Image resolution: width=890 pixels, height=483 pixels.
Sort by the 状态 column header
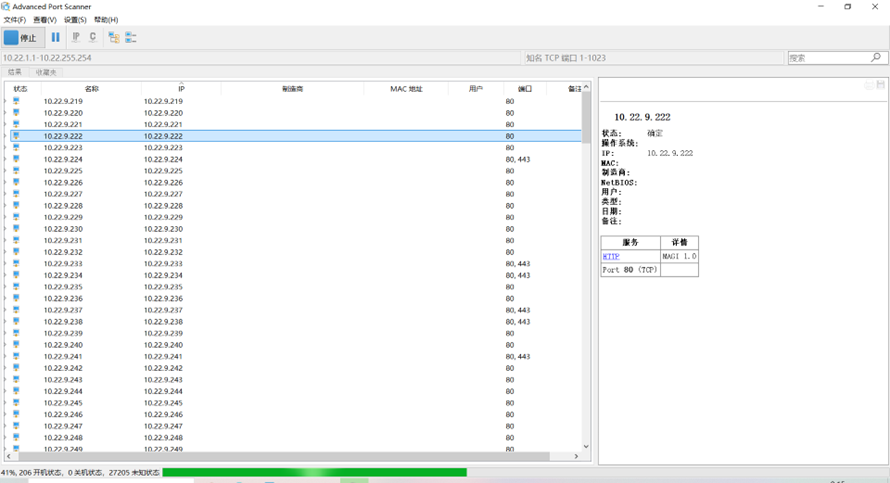coord(20,89)
